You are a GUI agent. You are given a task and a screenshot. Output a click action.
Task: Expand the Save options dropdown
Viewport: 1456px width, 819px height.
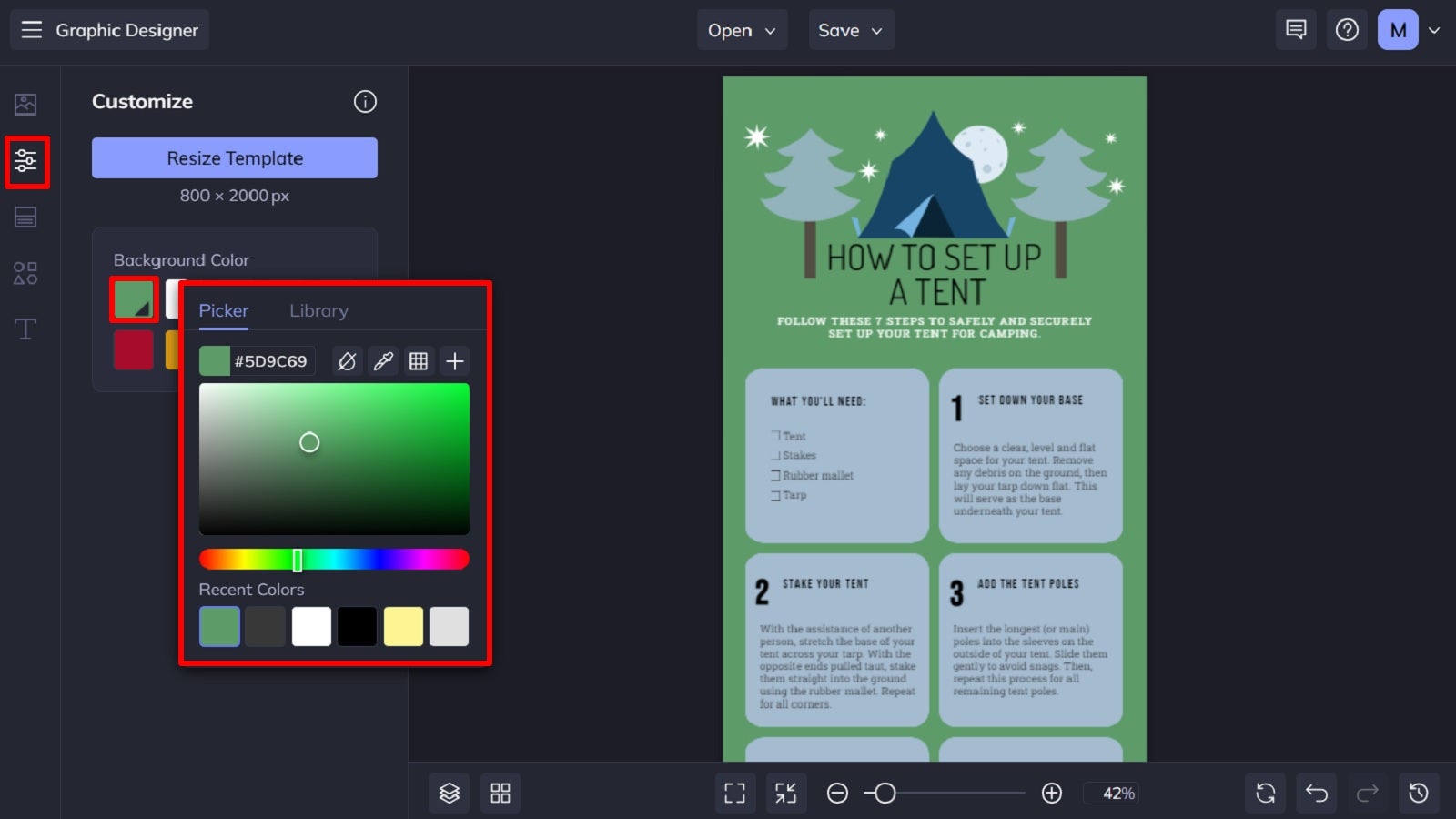(x=850, y=29)
